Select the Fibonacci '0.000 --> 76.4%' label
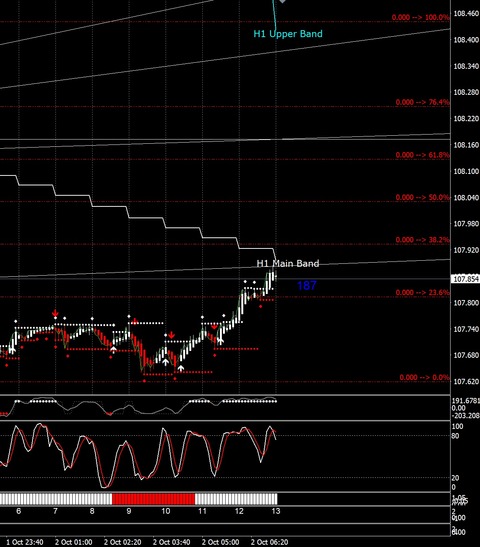Image resolution: width=480 pixels, height=547 pixels. pos(422,102)
